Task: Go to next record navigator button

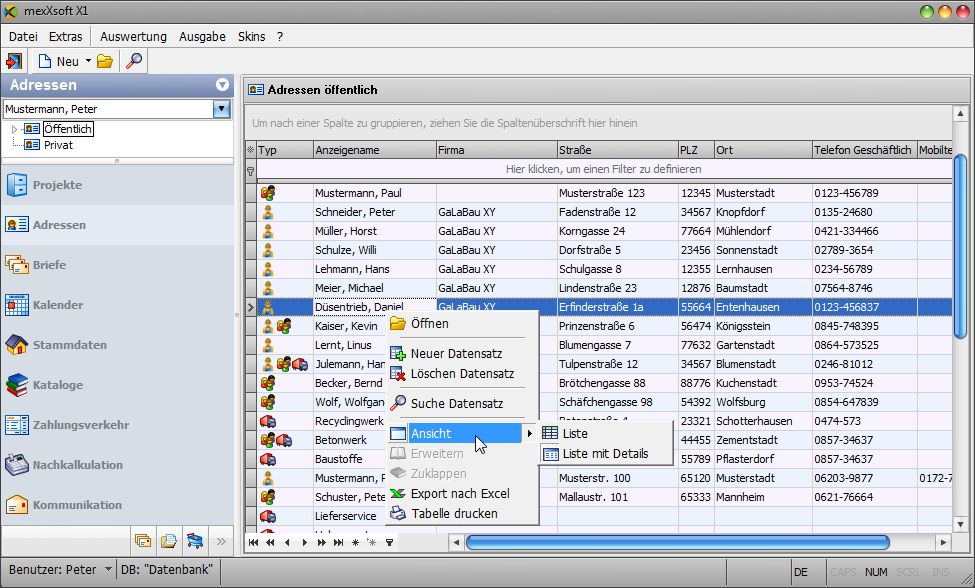Action: pyautogui.click(x=304, y=543)
